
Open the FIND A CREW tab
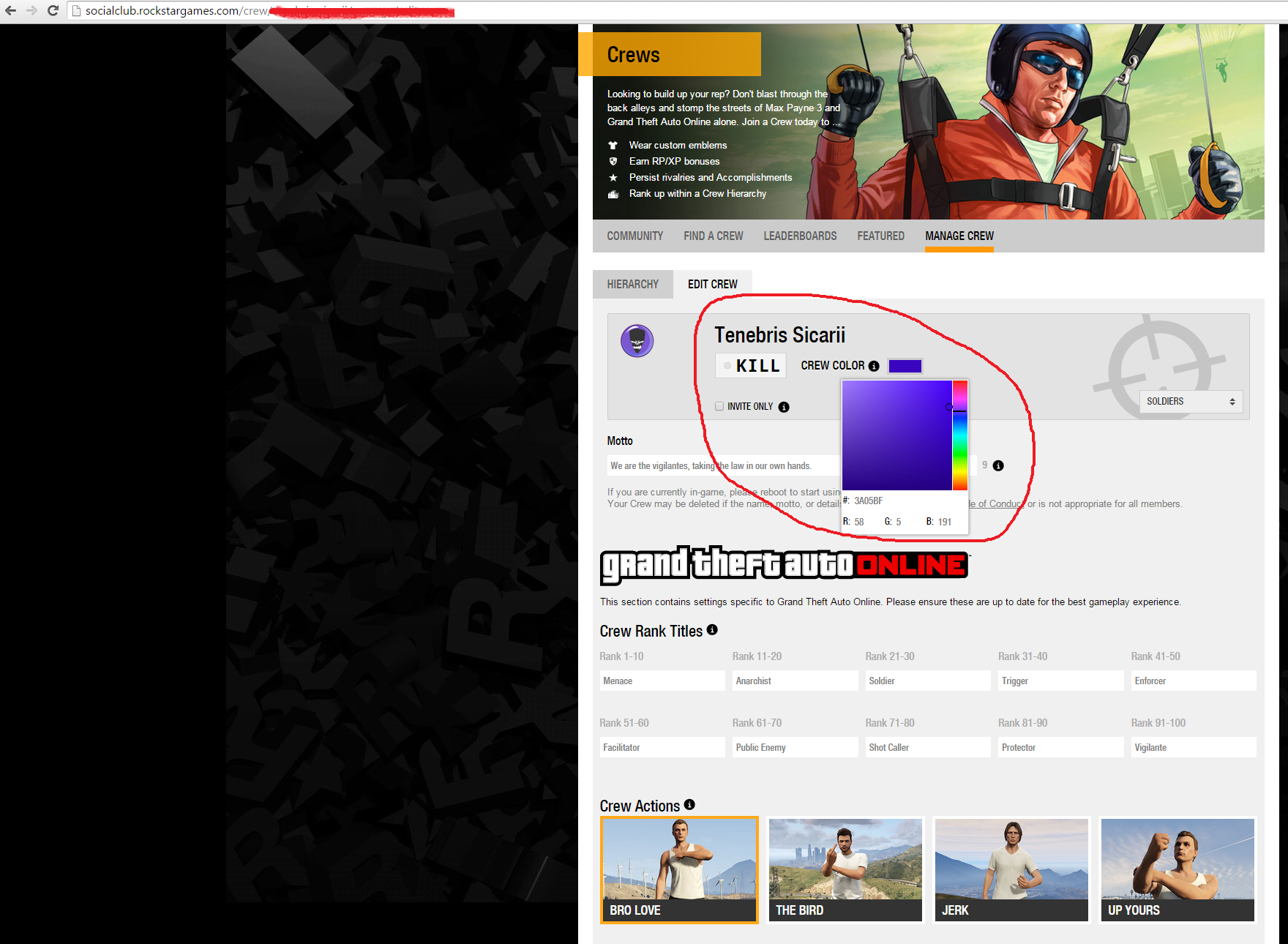(714, 236)
